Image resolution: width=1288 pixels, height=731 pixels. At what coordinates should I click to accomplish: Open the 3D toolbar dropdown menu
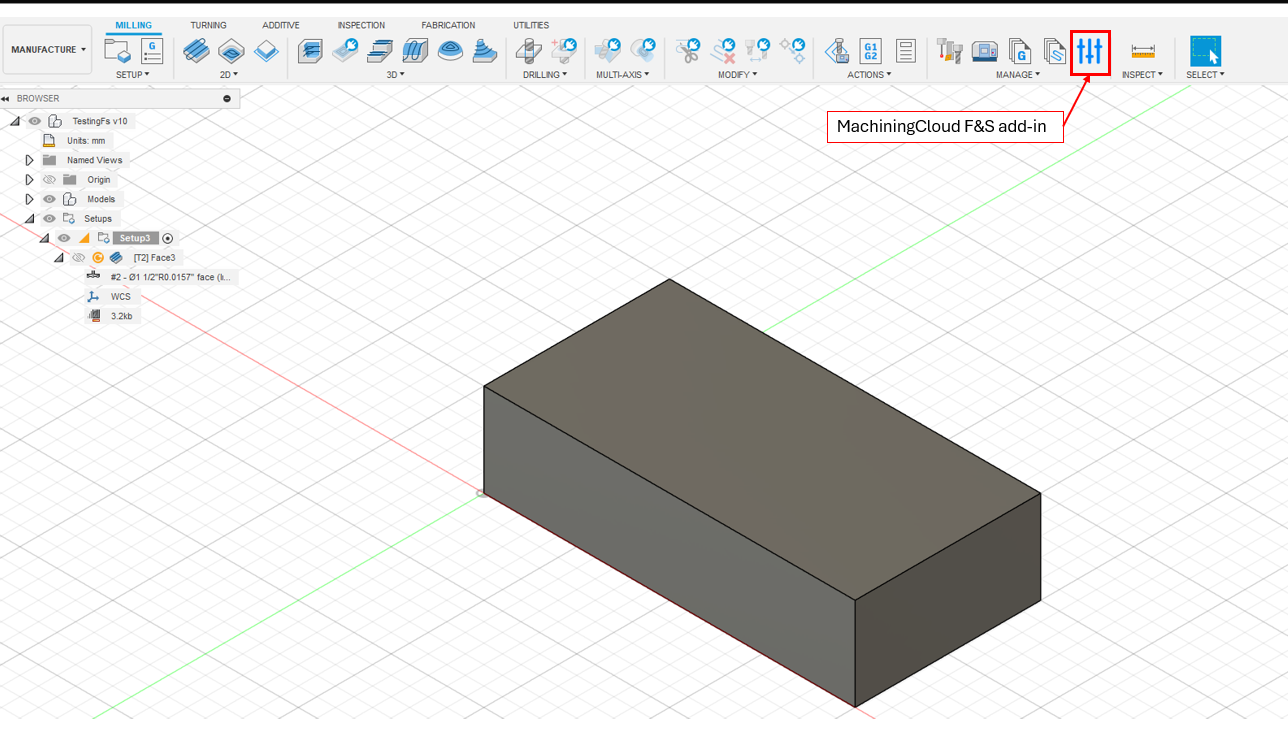click(x=396, y=75)
